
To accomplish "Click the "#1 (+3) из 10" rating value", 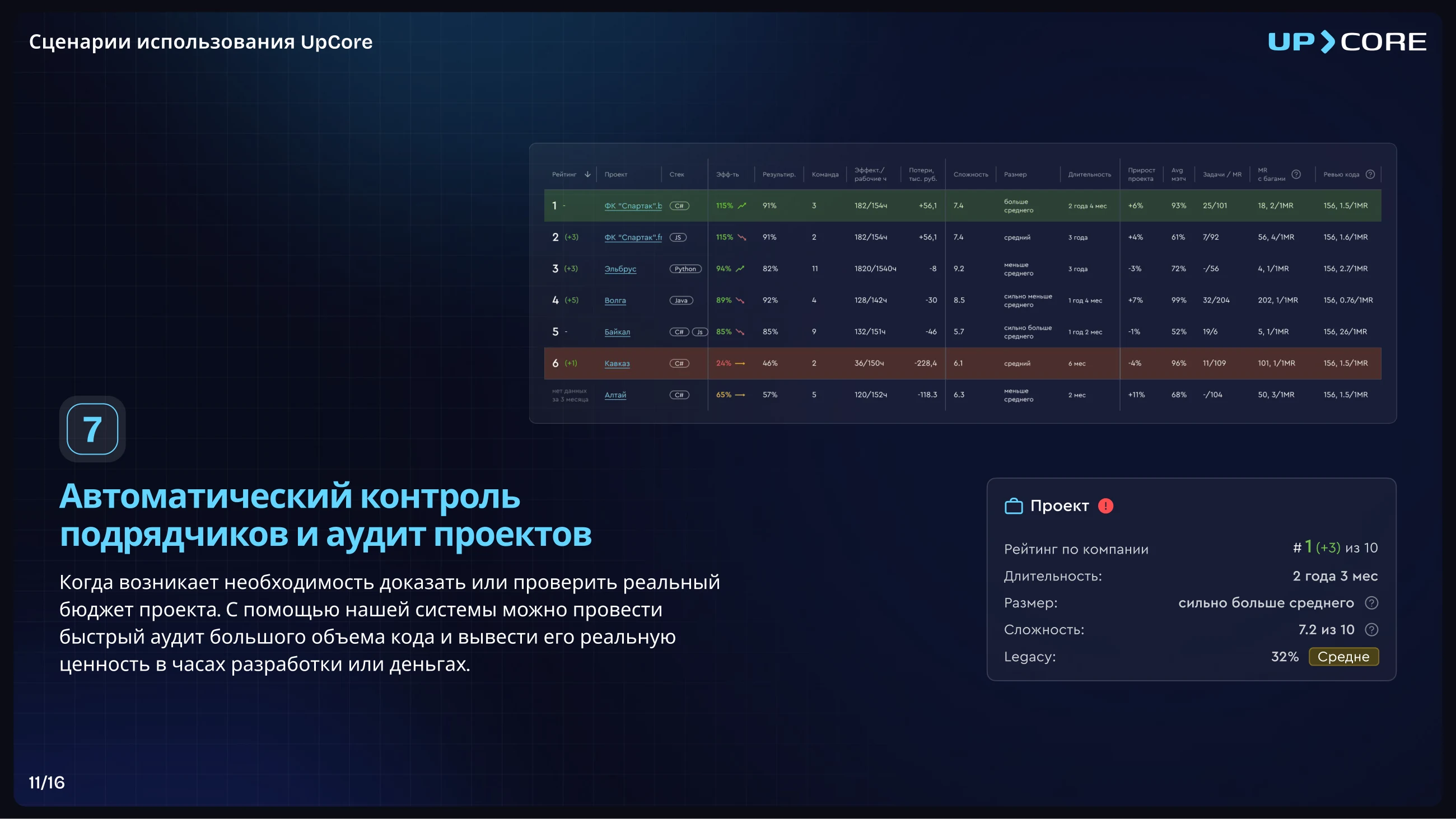I will [x=1335, y=547].
